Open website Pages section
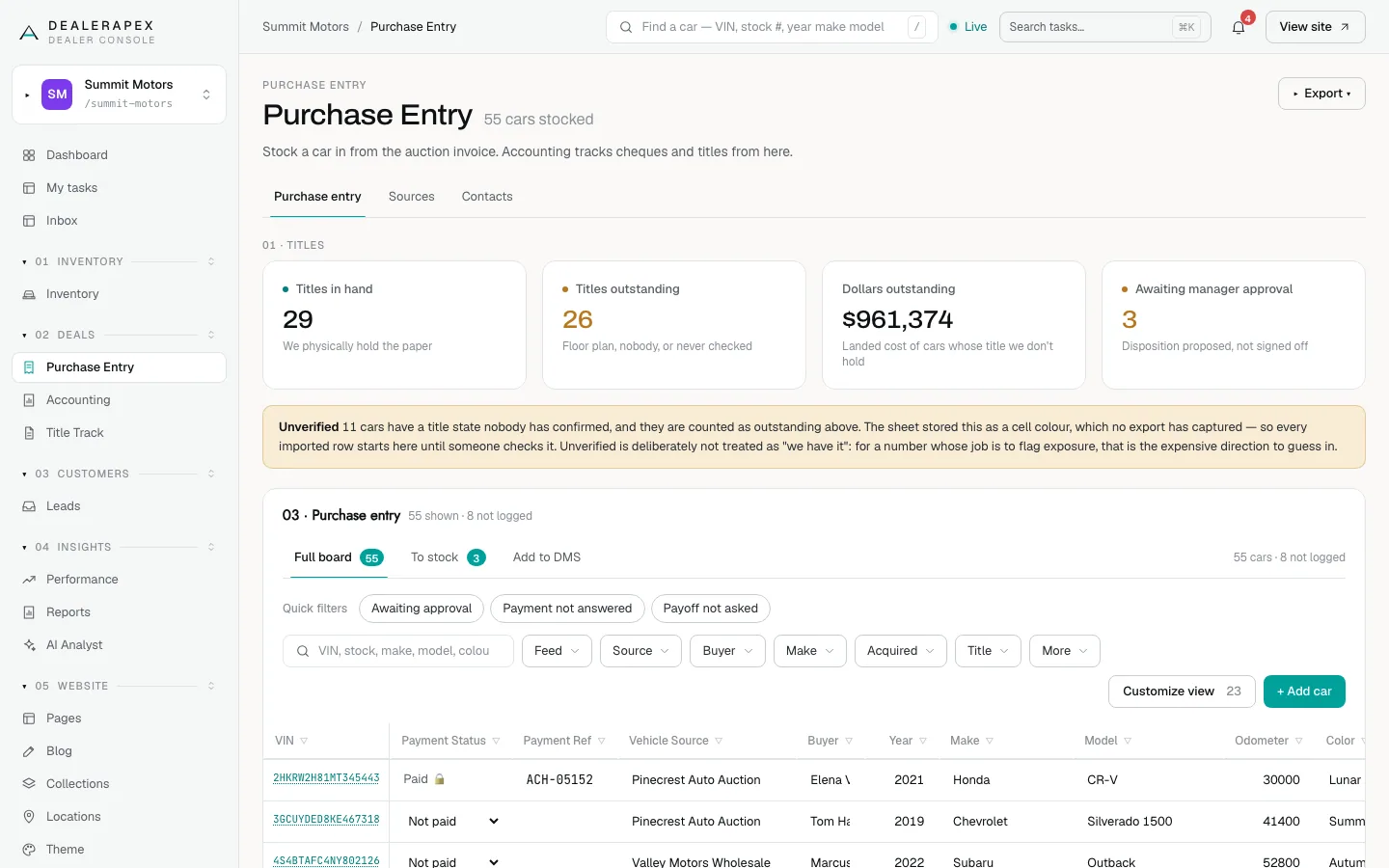 tap(119, 719)
